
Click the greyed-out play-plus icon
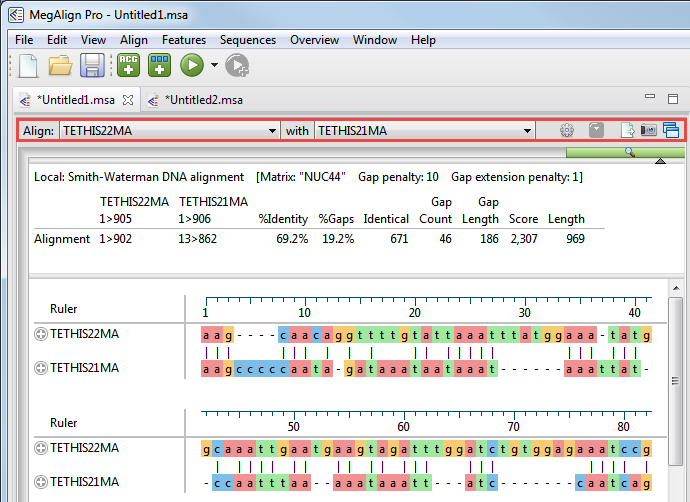coord(237,66)
